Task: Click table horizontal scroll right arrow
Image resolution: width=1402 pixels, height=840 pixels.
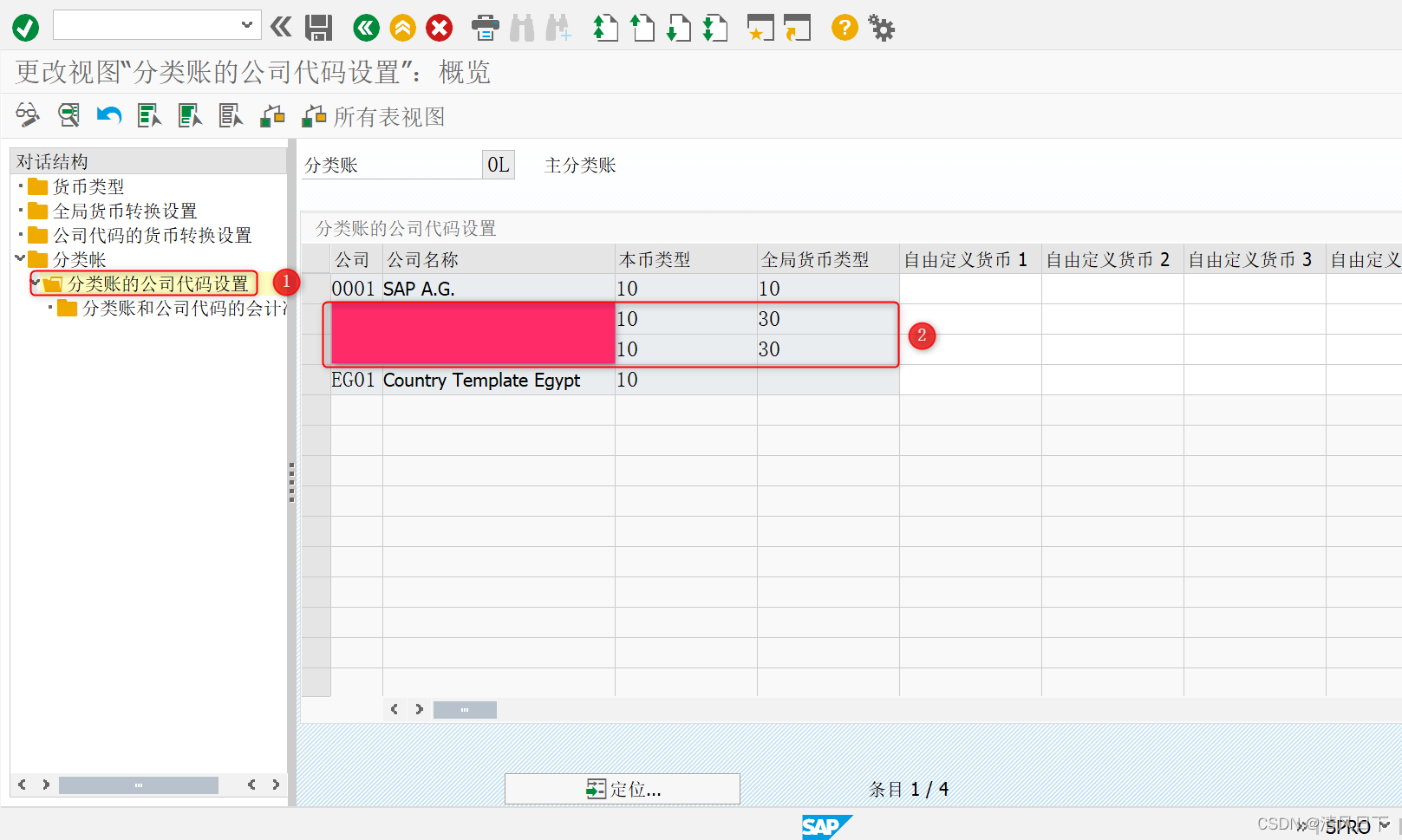Action: [420, 709]
